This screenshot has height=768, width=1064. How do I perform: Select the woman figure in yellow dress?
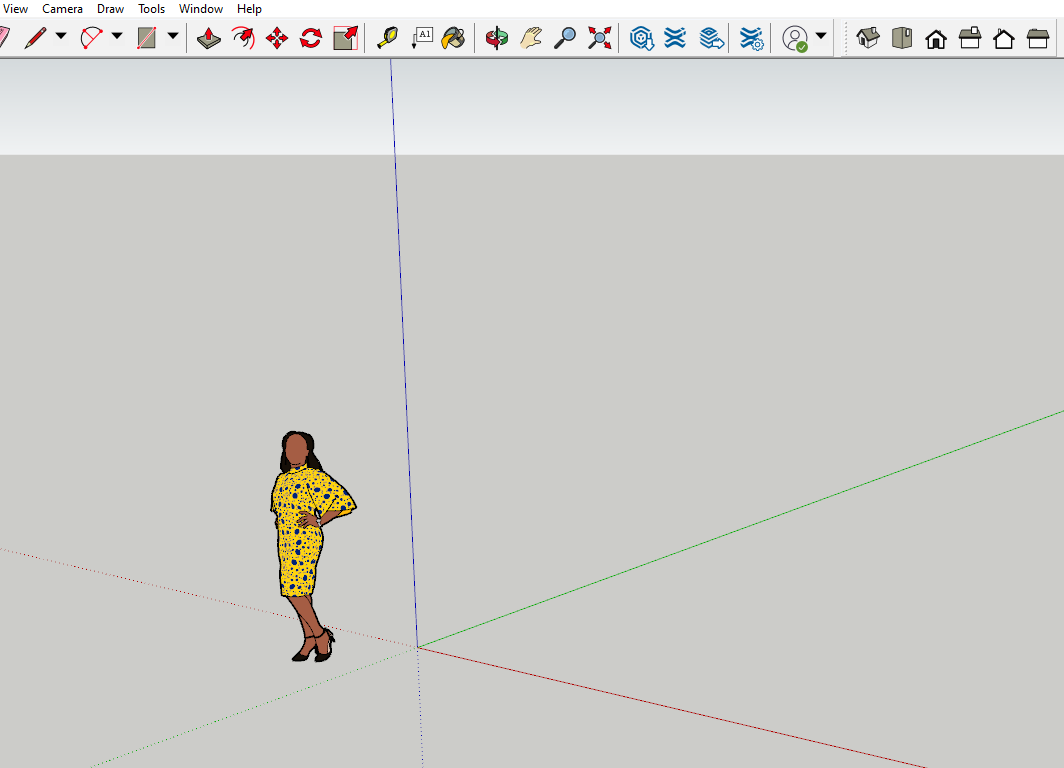click(300, 540)
